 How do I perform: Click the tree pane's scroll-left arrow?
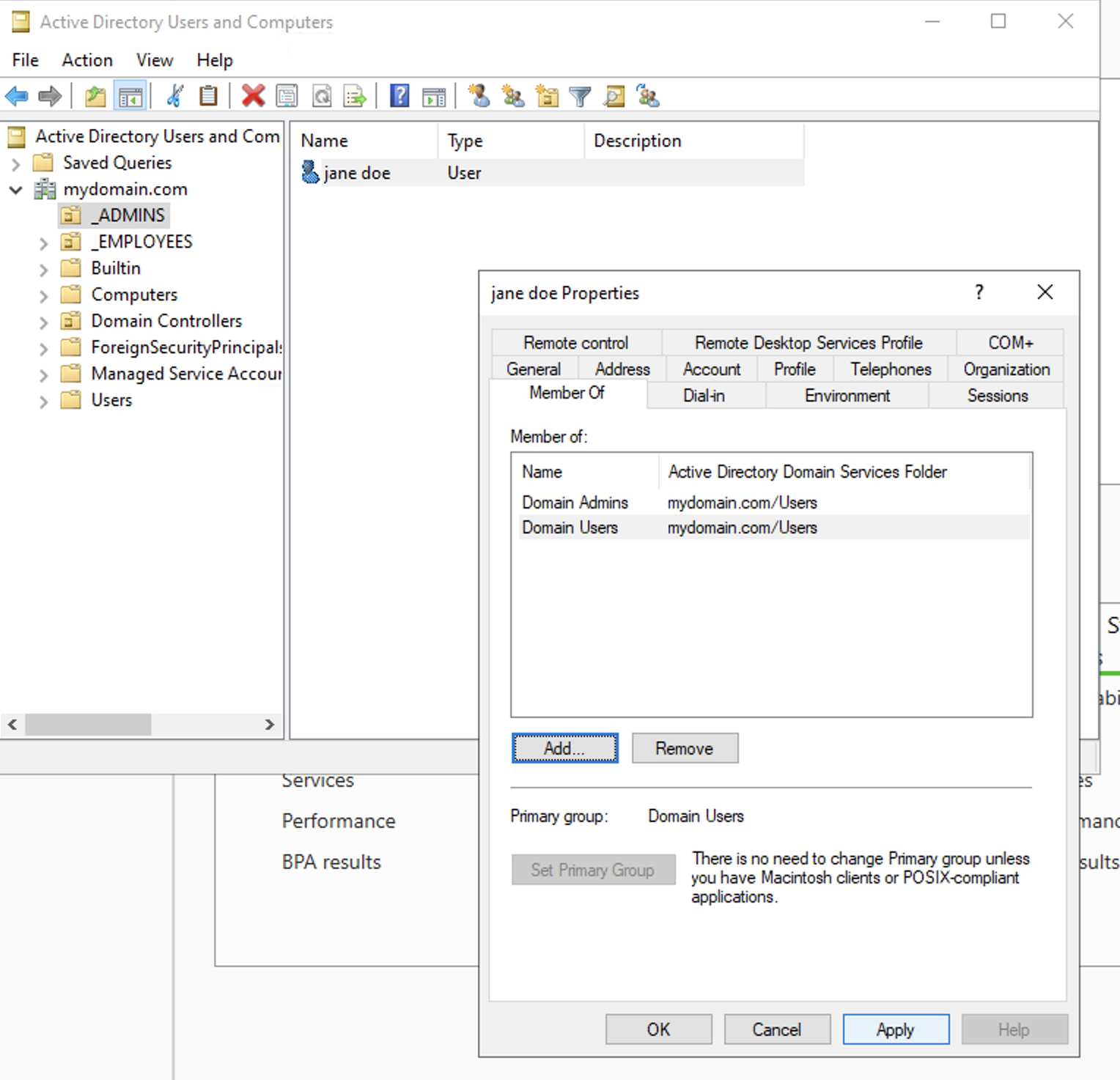[12, 725]
